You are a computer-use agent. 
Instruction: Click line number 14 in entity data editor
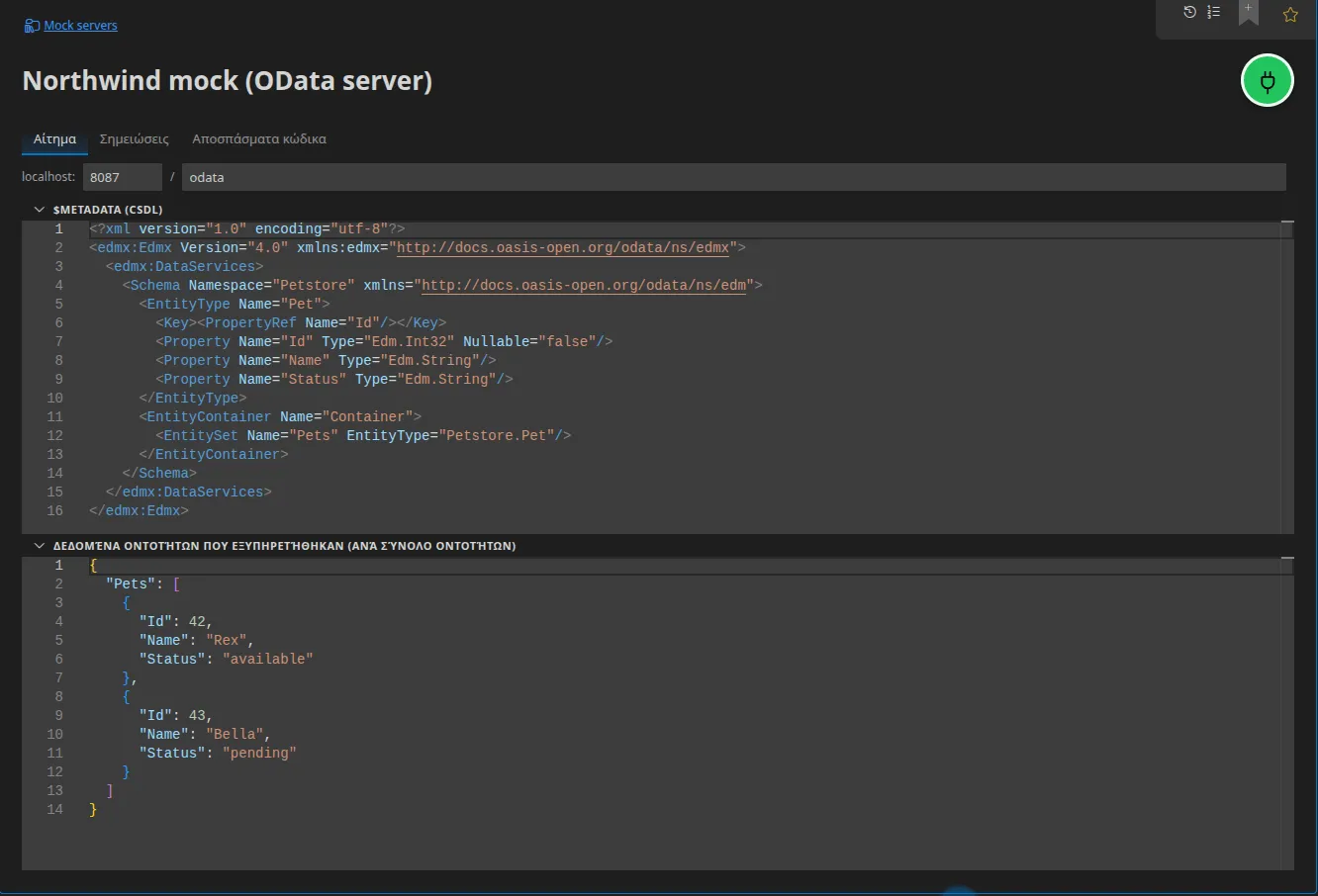coord(54,809)
